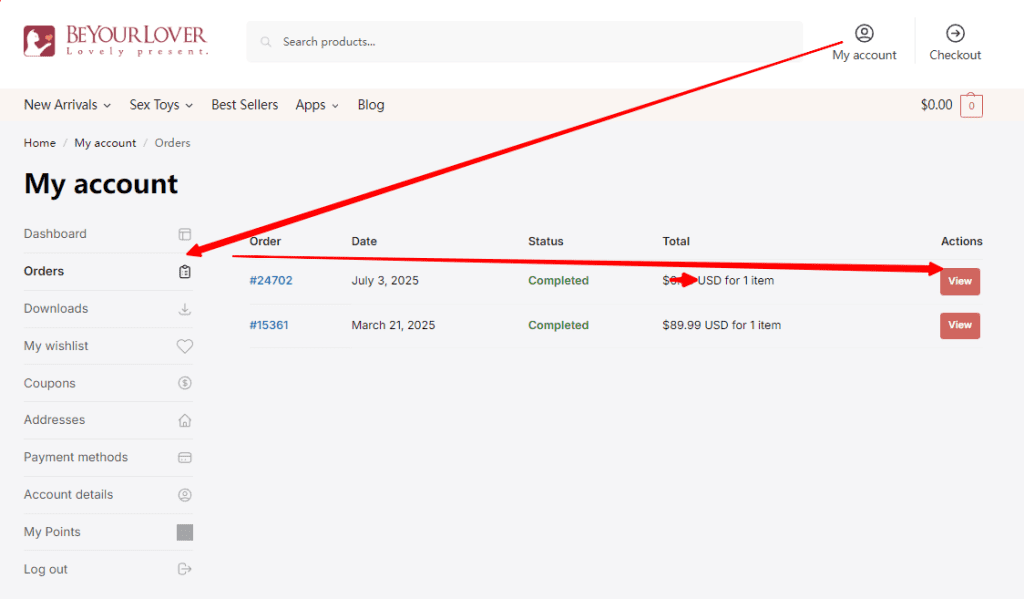Click the Payment methods card icon

click(x=184, y=457)
